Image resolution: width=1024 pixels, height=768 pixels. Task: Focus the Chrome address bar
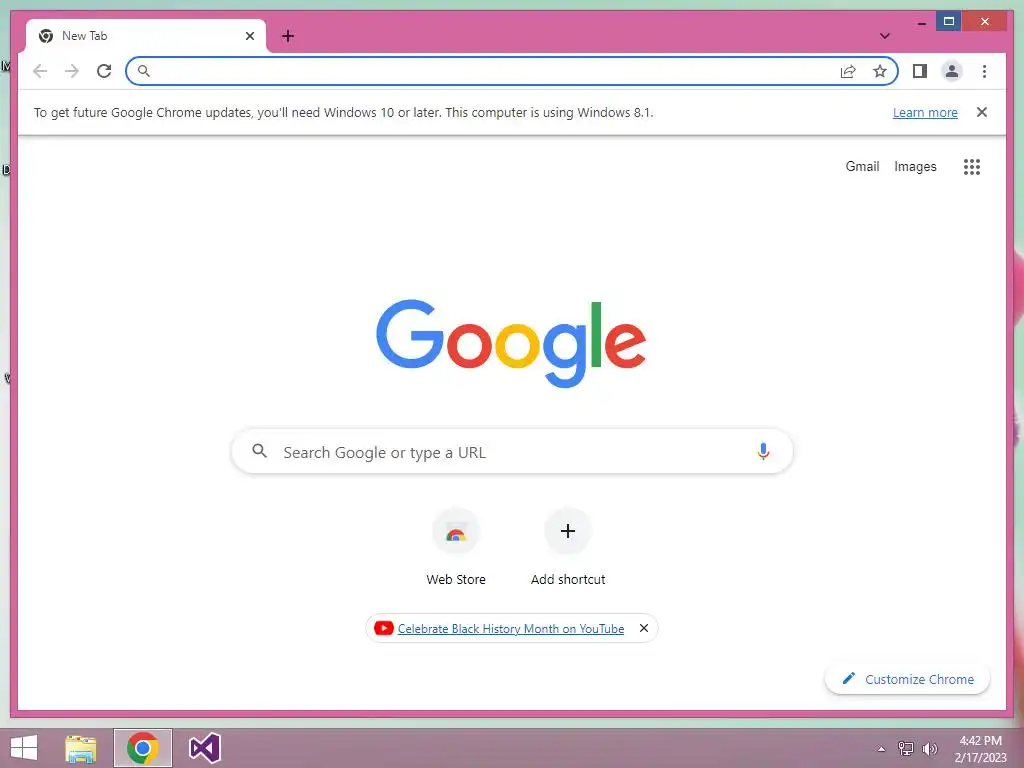pos(512,71)
